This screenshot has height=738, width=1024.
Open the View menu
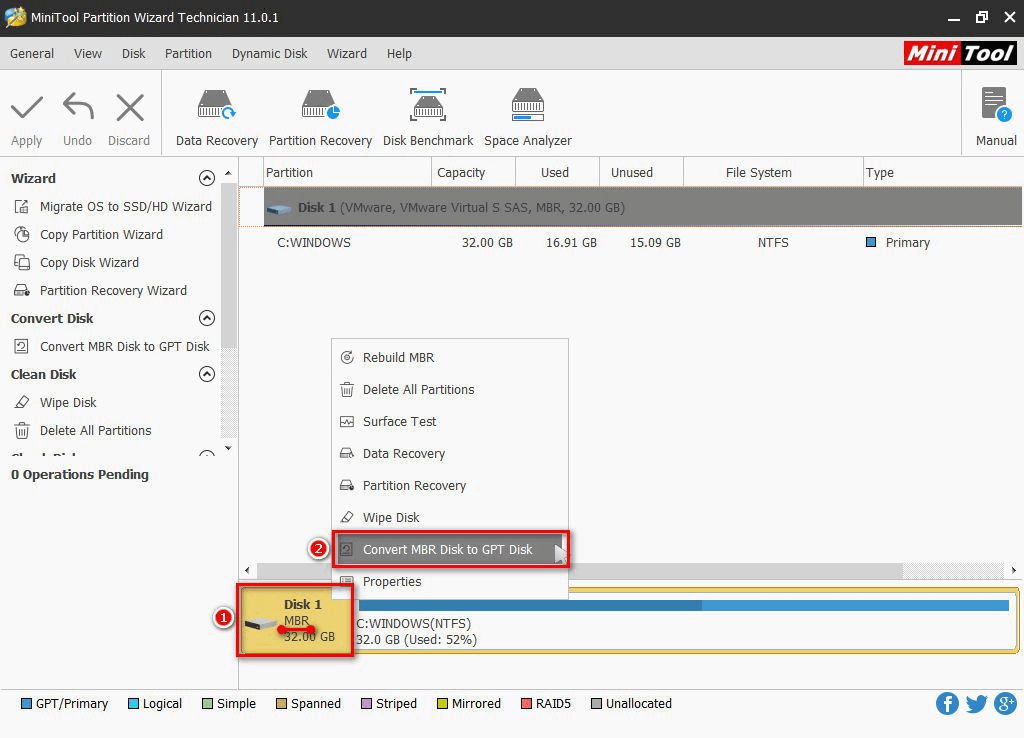click(88, 54)
